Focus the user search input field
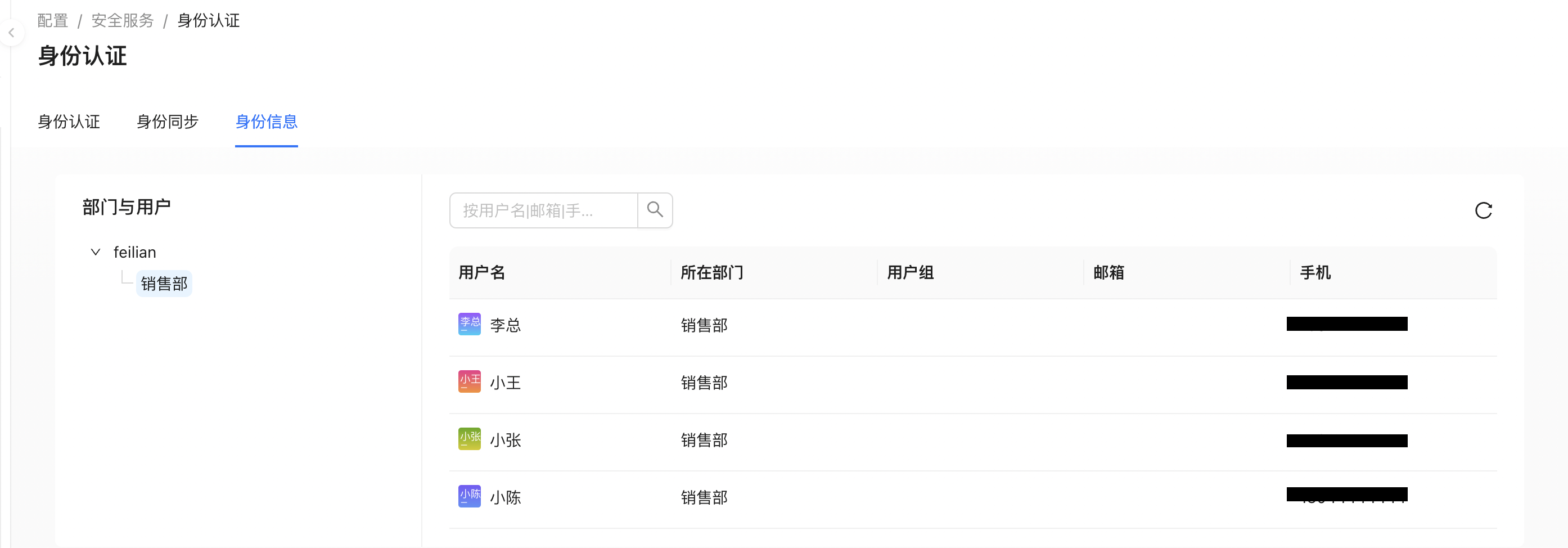This screenshot has width=1568, height=548. click(x=543, y=210)
